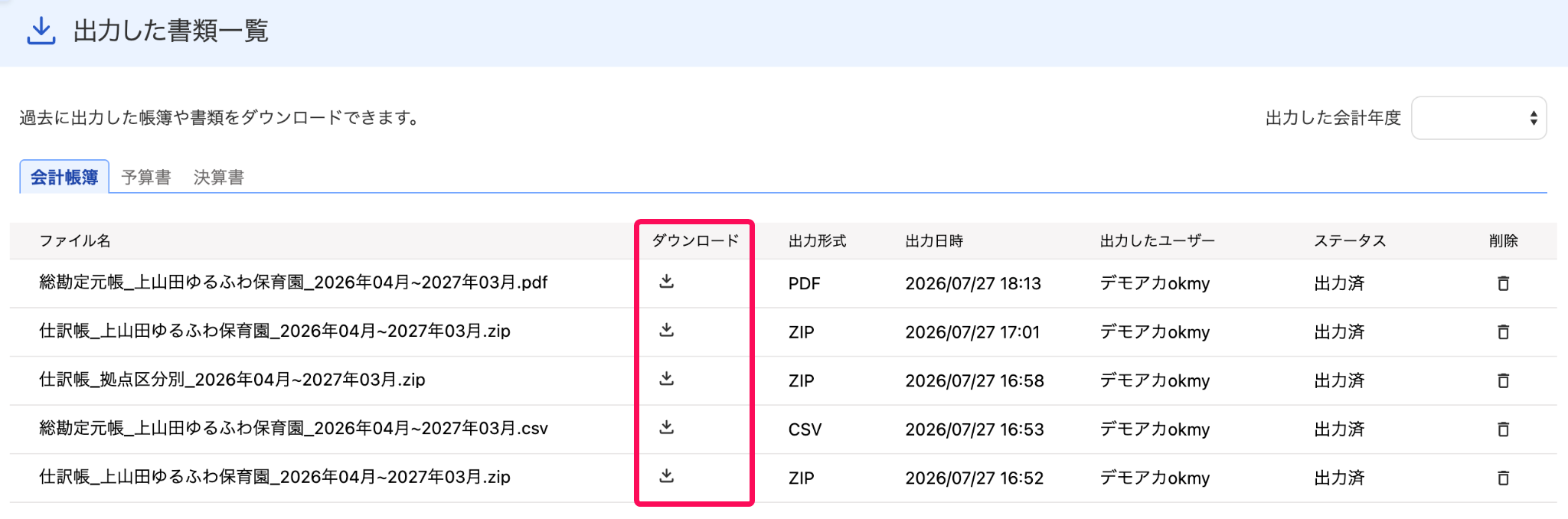The width and height of the screenshot is (1568, 519).
Task: Click the date 2026/07/27 16:53
Action: 975,429
